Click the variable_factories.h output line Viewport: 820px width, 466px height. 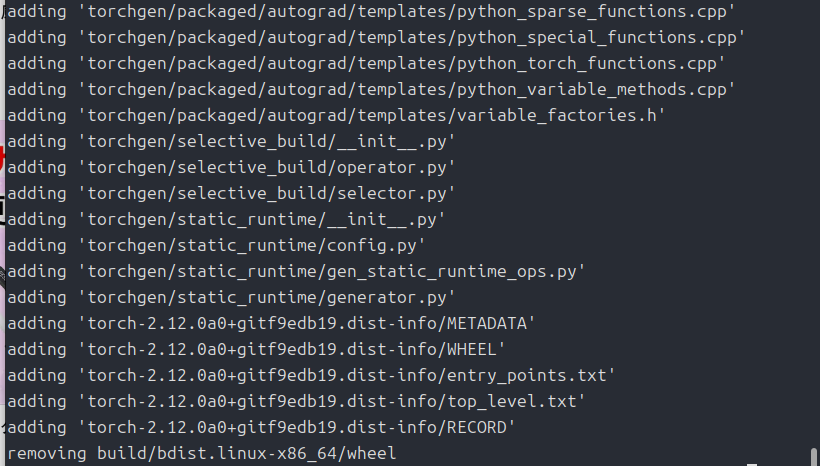[x=336, y=115]
